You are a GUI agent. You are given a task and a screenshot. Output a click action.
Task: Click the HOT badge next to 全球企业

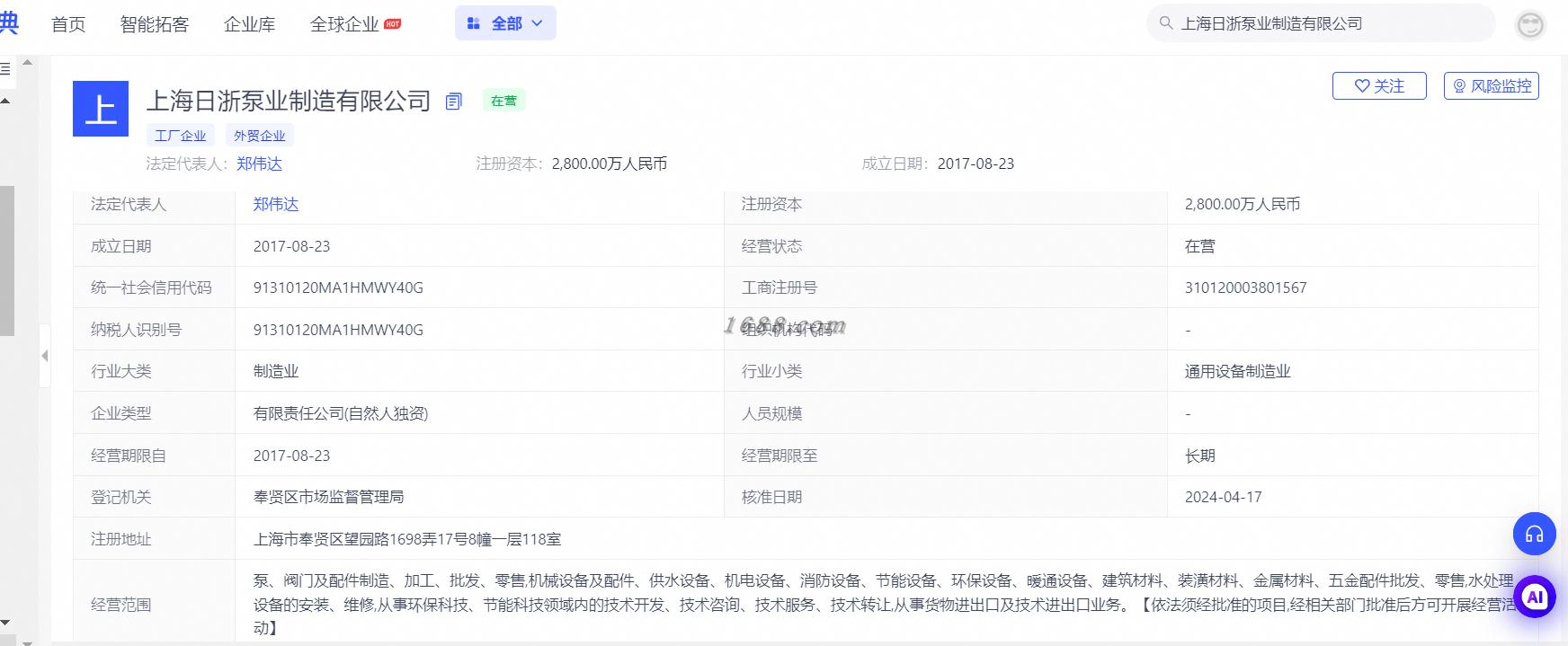(x=393, y=23)
